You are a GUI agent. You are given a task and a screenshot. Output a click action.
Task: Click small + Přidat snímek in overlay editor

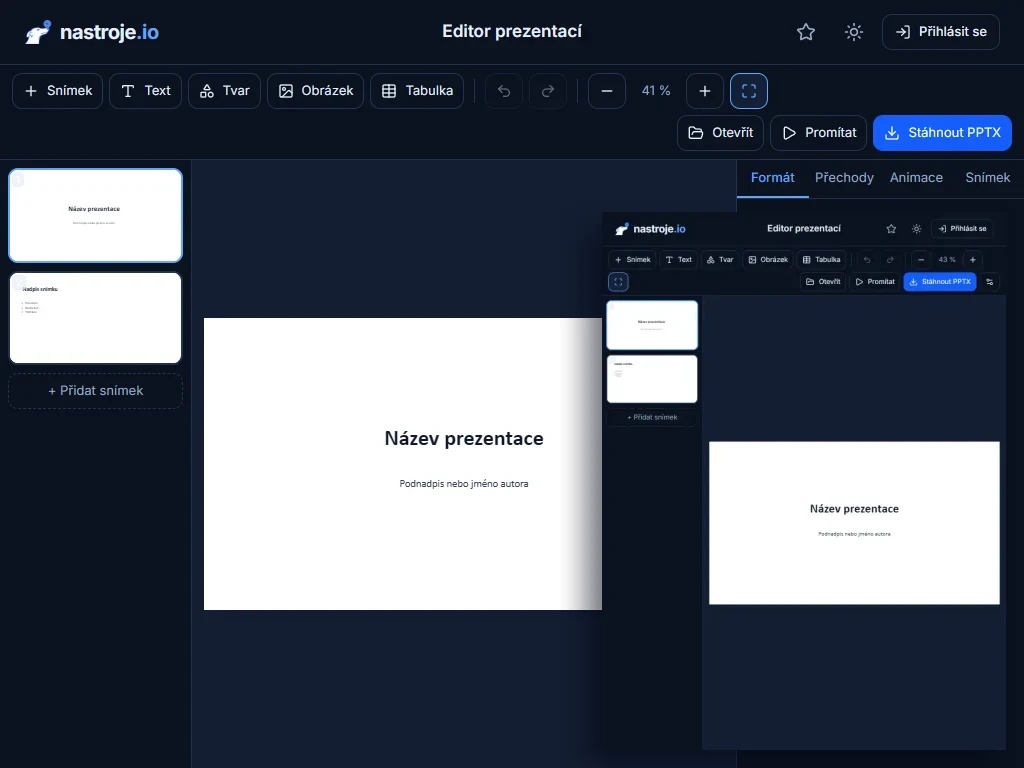pyautogui.click(x=652, y=417)
